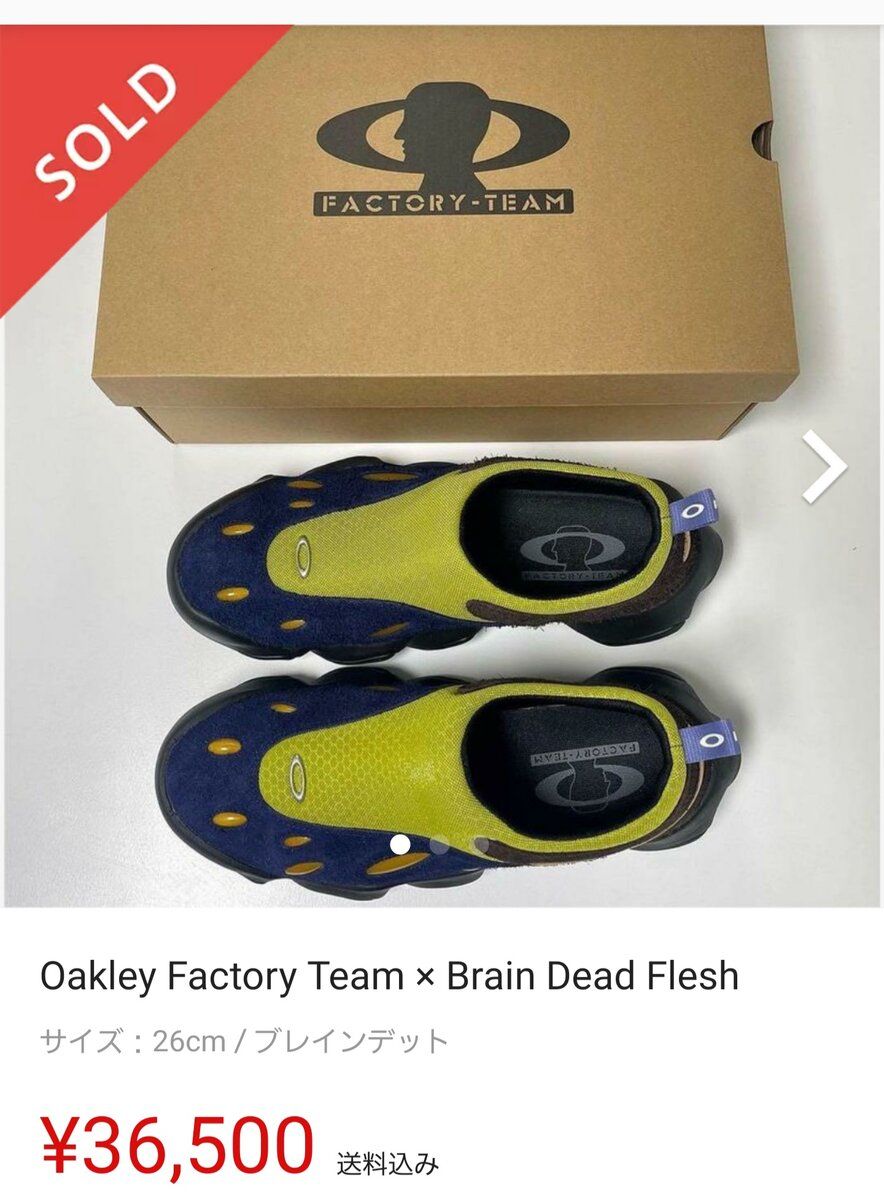Open the ブレインデット brand link
The width and height of the screenshot is (884, 1200).
(x=351, y=1041)
